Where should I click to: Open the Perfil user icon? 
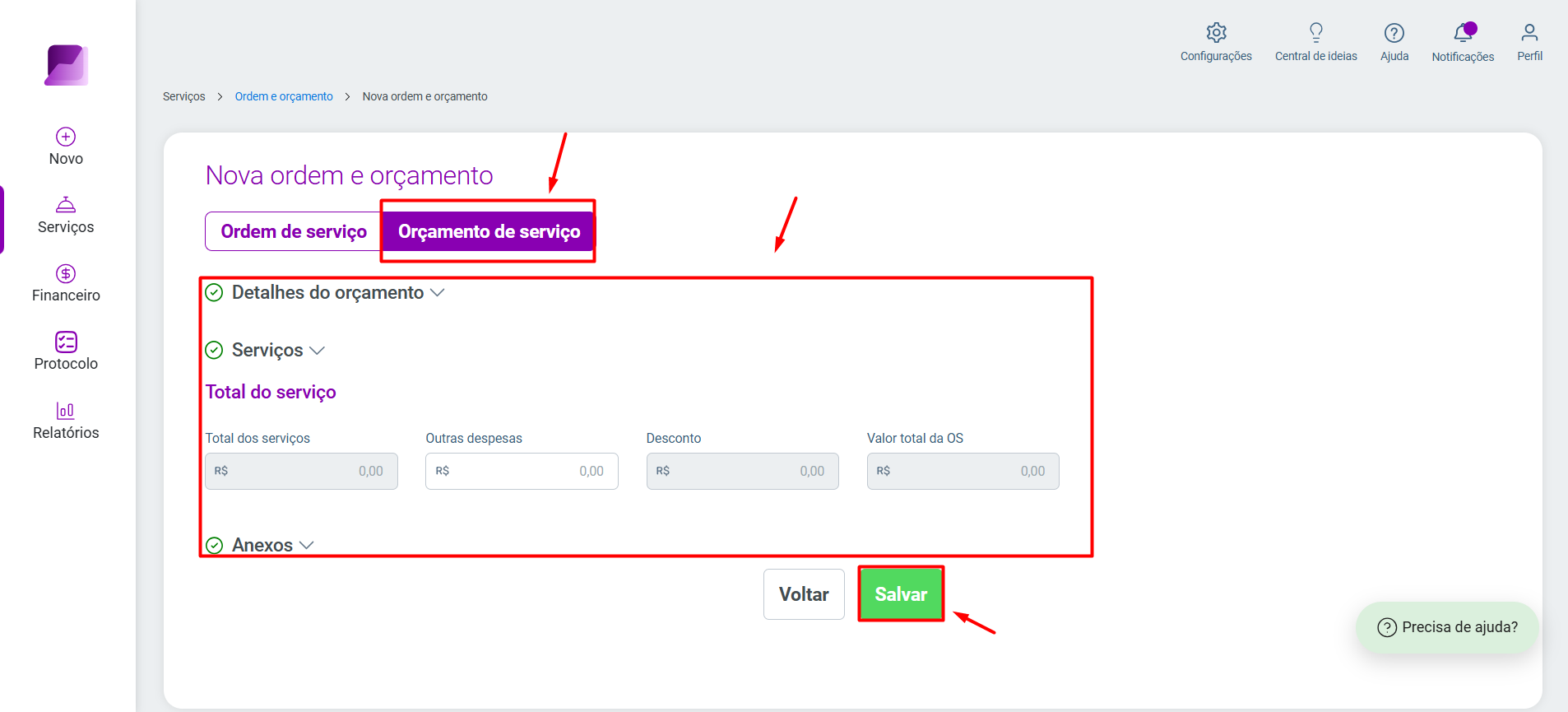tap(1529, 33)
